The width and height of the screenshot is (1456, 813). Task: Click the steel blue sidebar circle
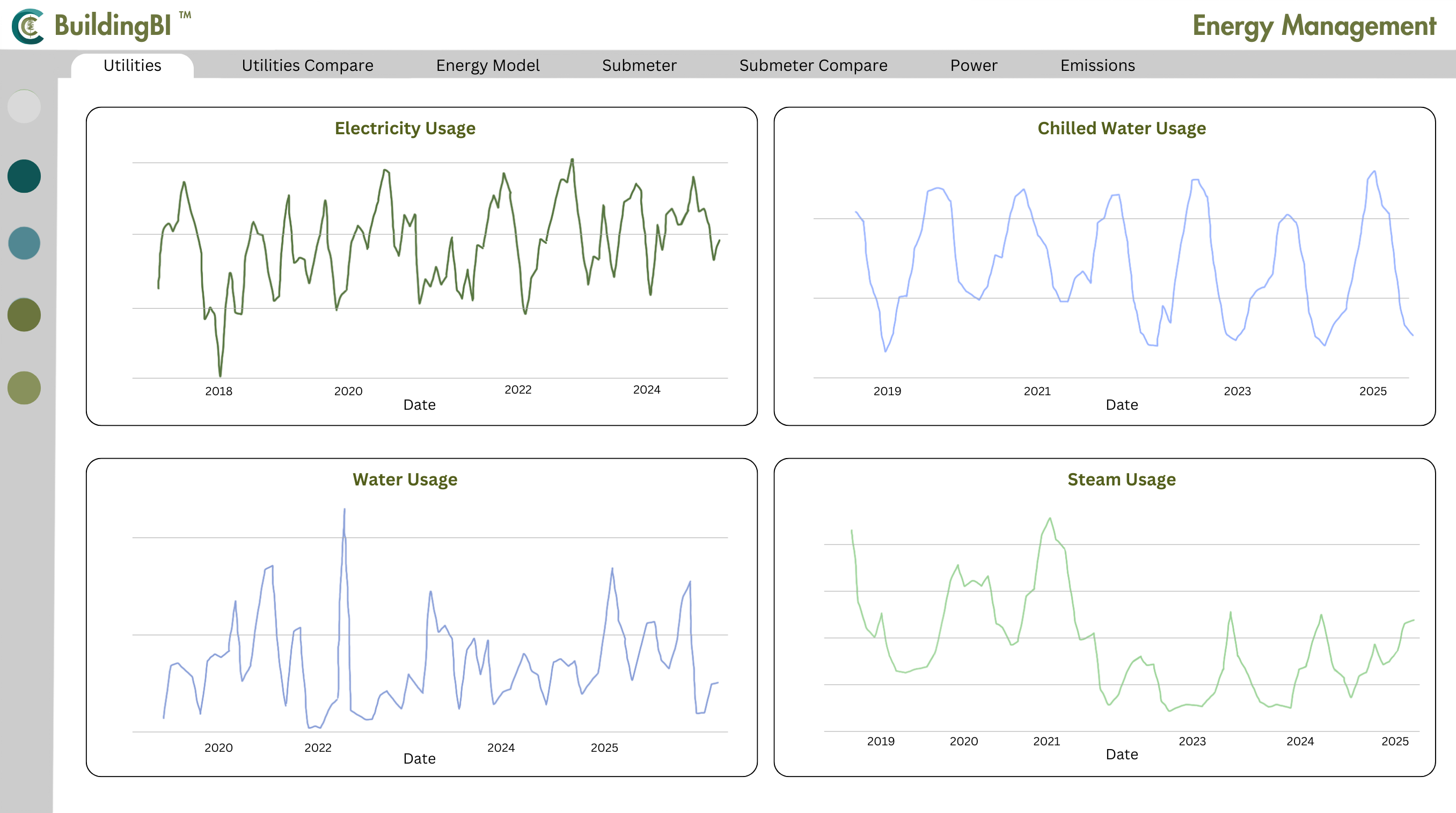[x=24, y=243]
